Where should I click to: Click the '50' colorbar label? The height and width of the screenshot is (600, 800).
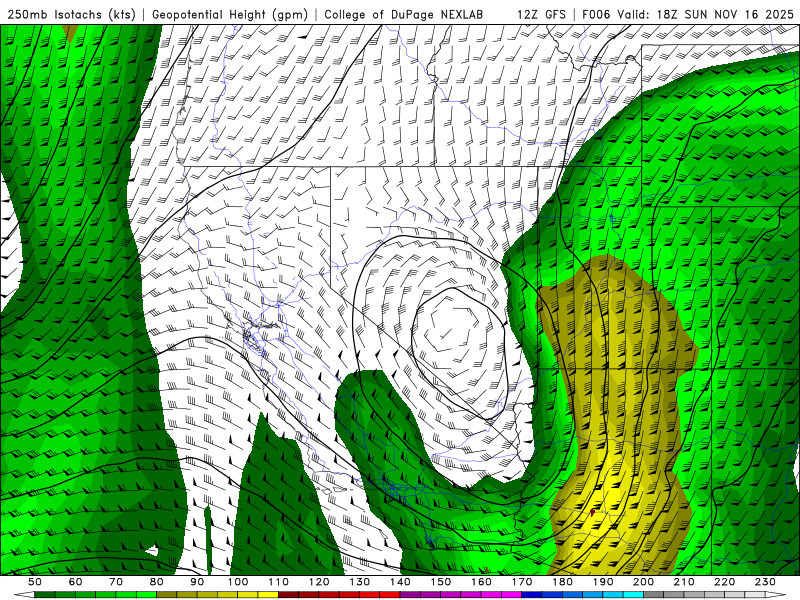tap(35, 582)
